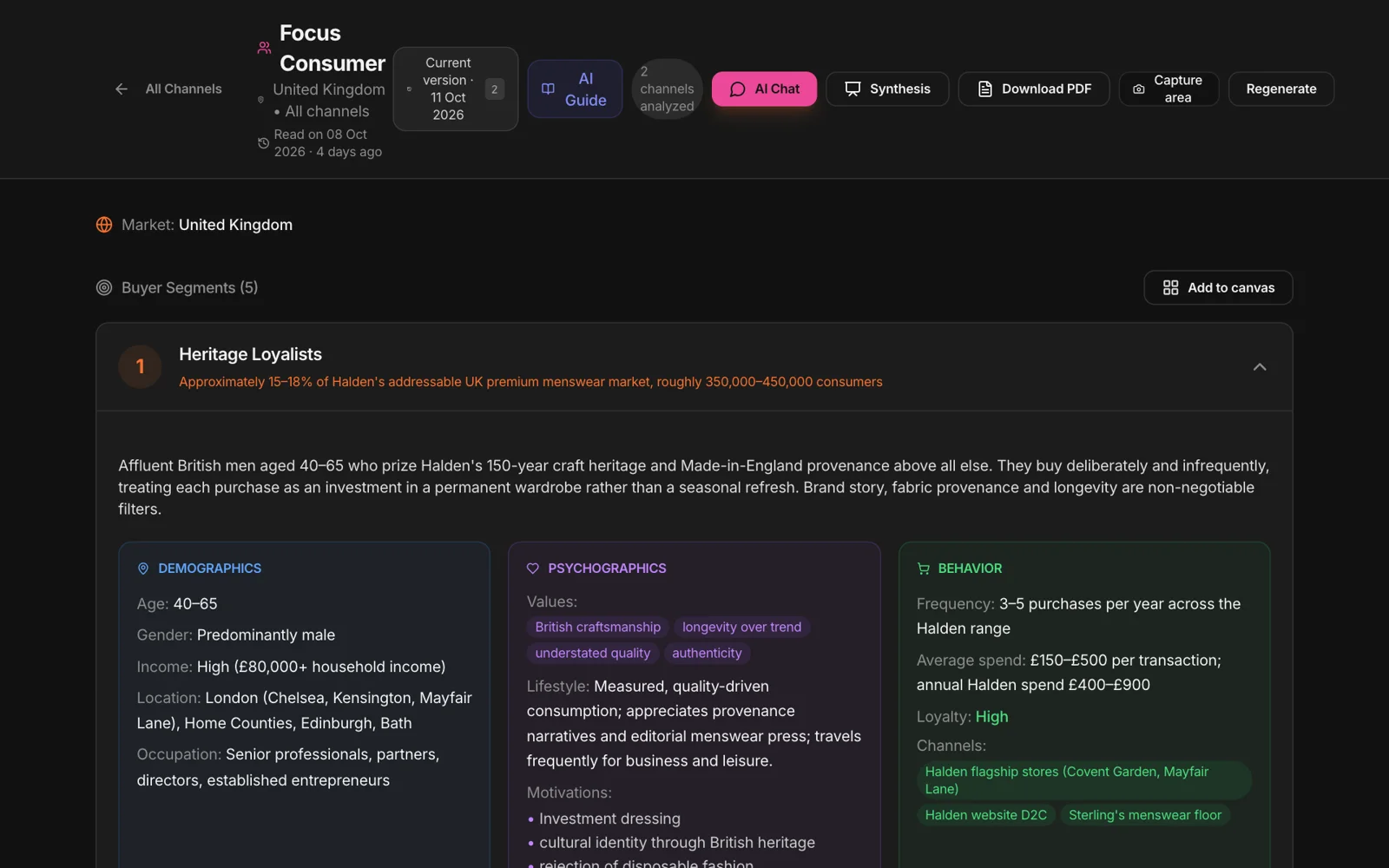
Task: Download PDF of the report
Action: [1034, 89]
